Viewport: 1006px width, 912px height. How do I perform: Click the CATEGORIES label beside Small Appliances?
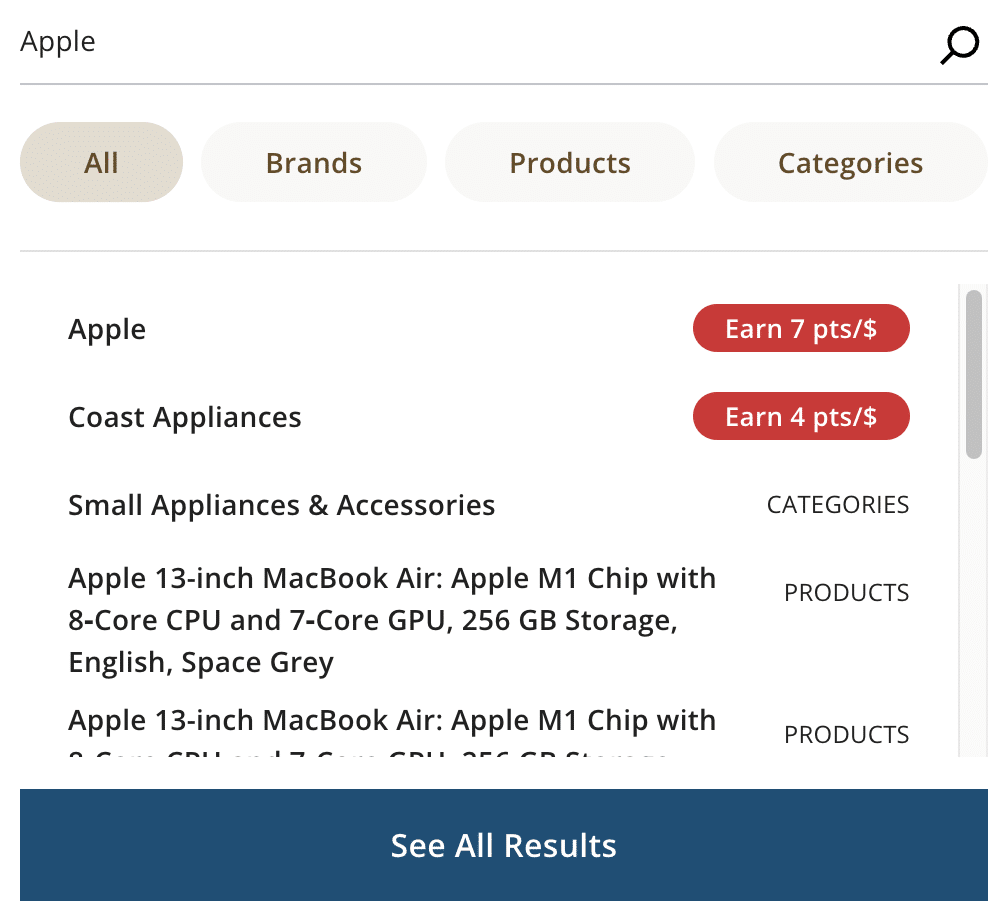click(837, 505)
